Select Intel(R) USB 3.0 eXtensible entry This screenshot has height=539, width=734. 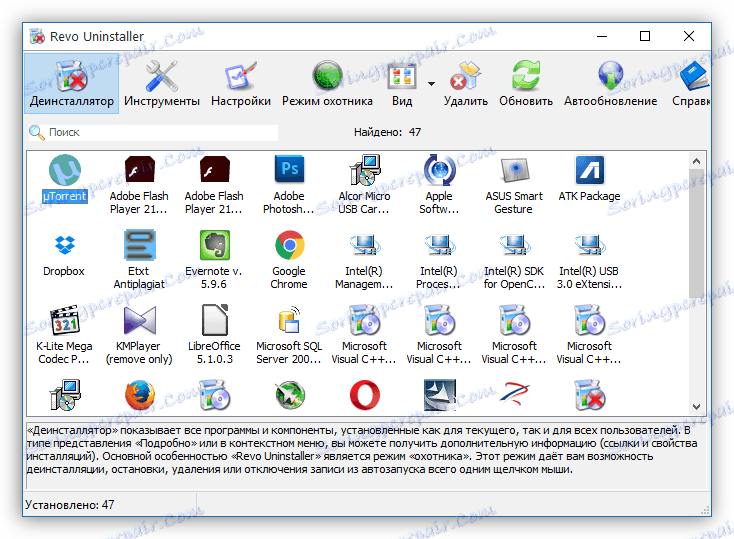point(589,259)
